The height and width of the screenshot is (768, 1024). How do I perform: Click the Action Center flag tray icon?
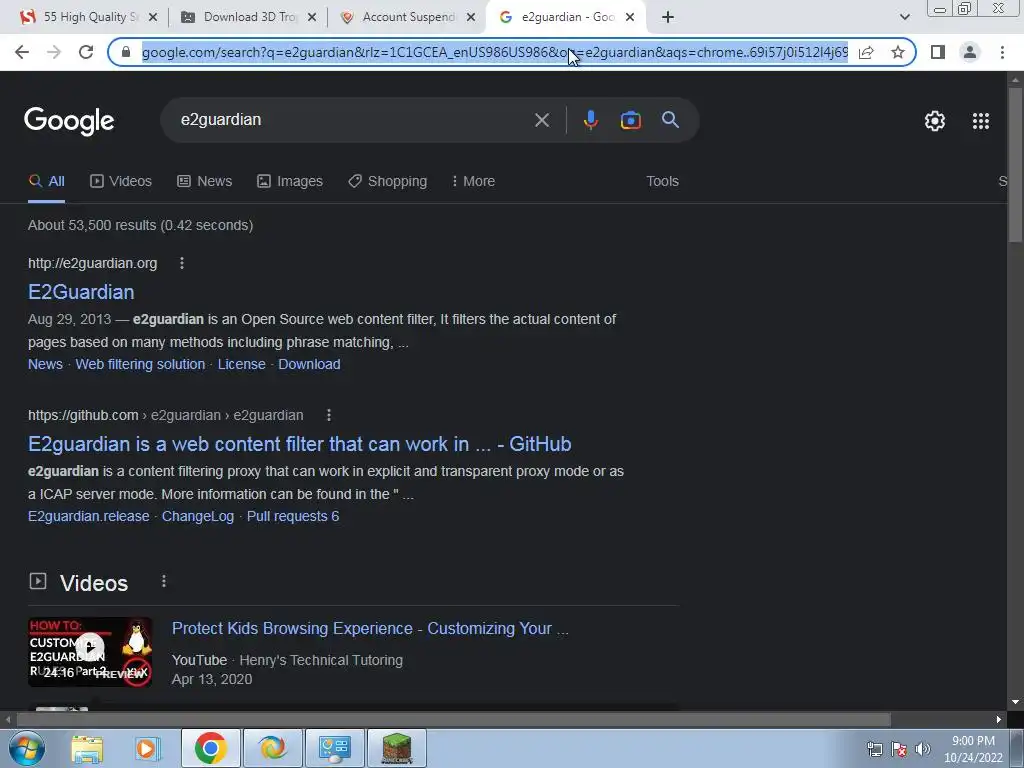[x=899, y=749]
